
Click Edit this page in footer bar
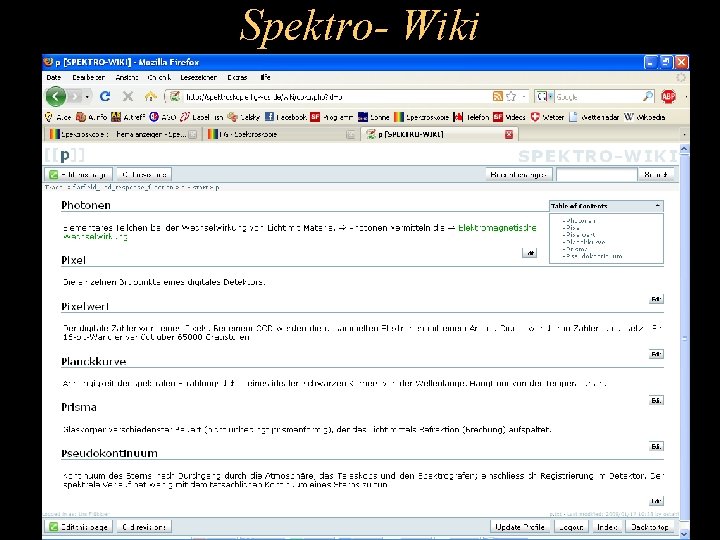pos(79,527)
